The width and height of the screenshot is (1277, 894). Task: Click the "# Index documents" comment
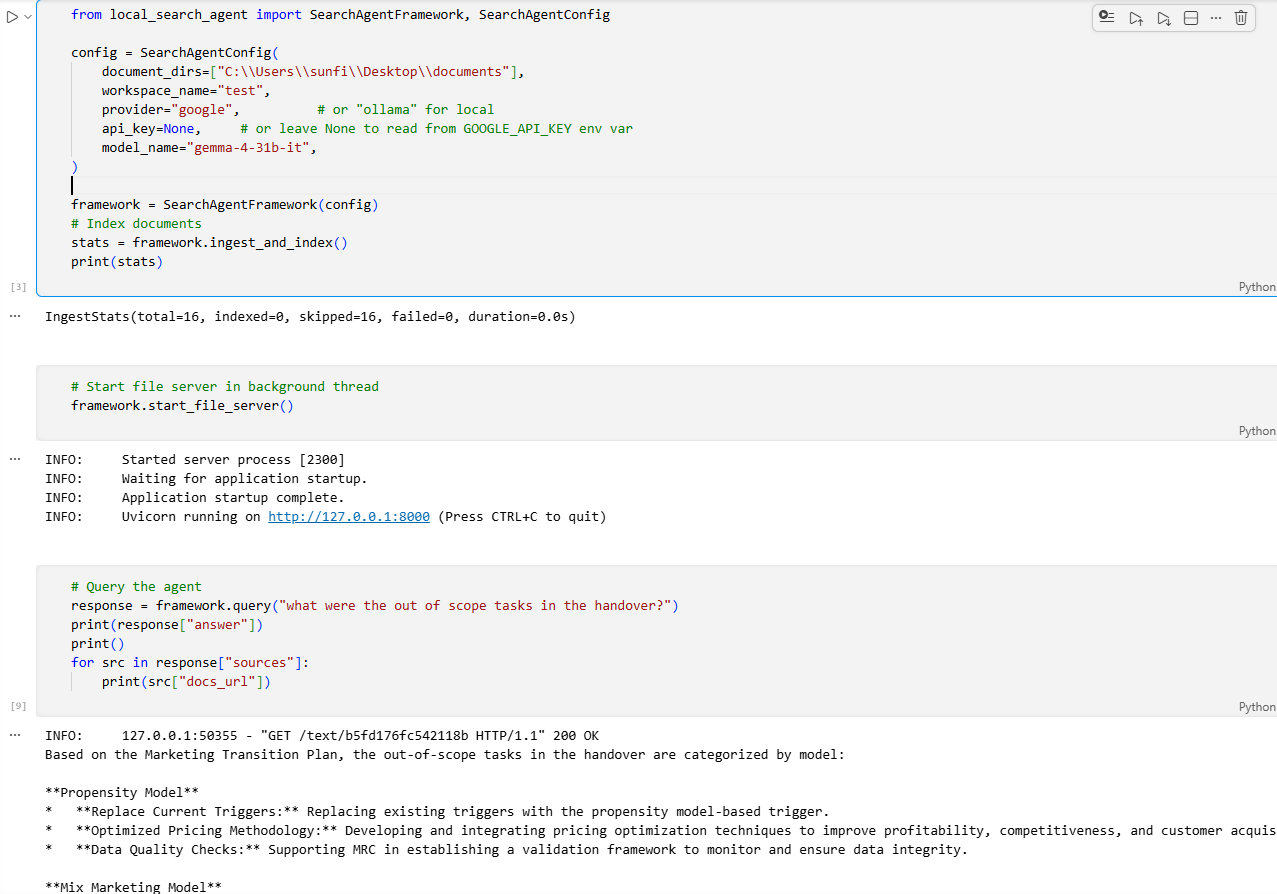coord(136,223)
